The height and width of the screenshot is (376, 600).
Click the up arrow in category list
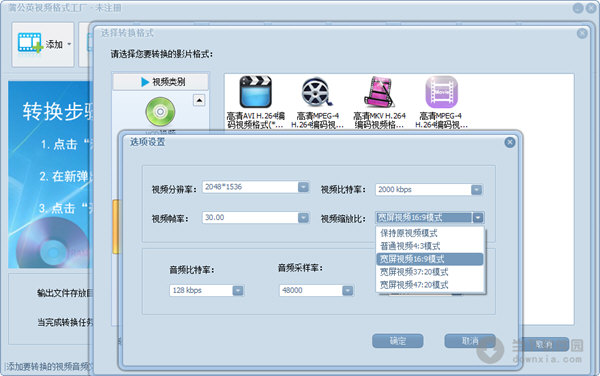point(199,100)
